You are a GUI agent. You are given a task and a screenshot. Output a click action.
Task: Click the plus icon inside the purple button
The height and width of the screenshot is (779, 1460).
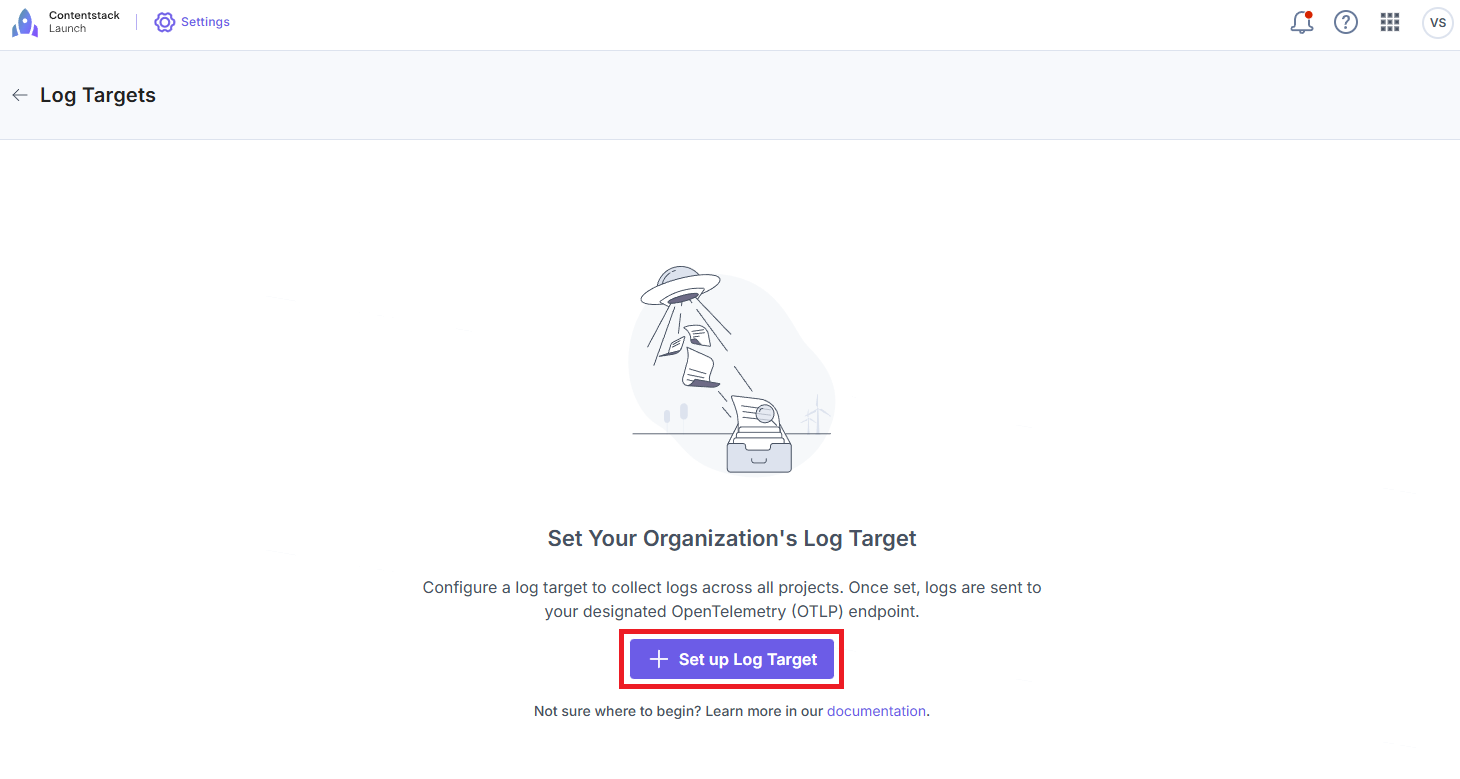point(658,658)
